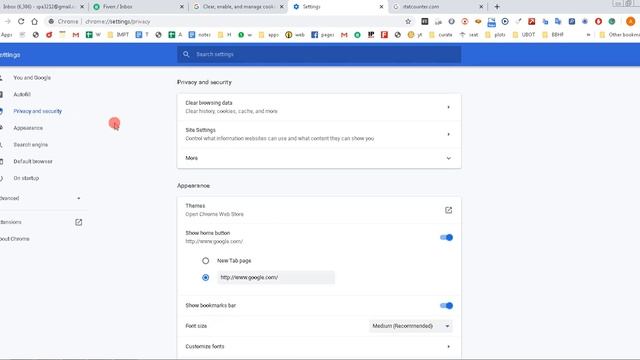Click the chrome://settings/privacy address bar

pos(229,21)
